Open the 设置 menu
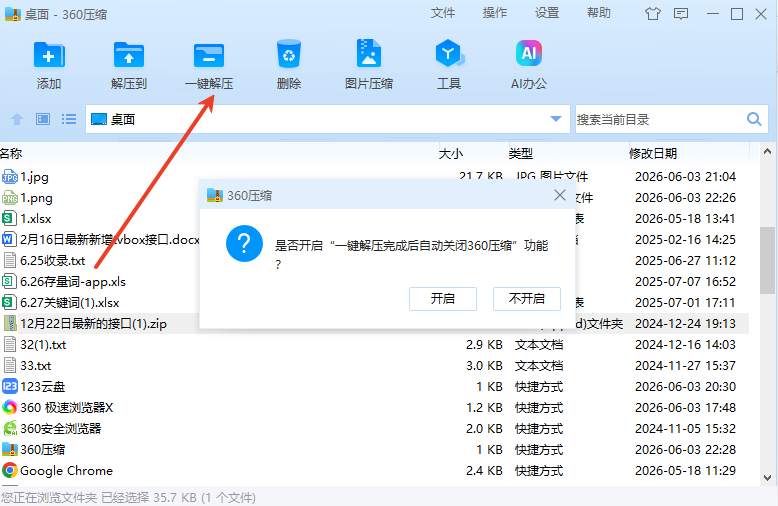 click(x=547, y=13)
